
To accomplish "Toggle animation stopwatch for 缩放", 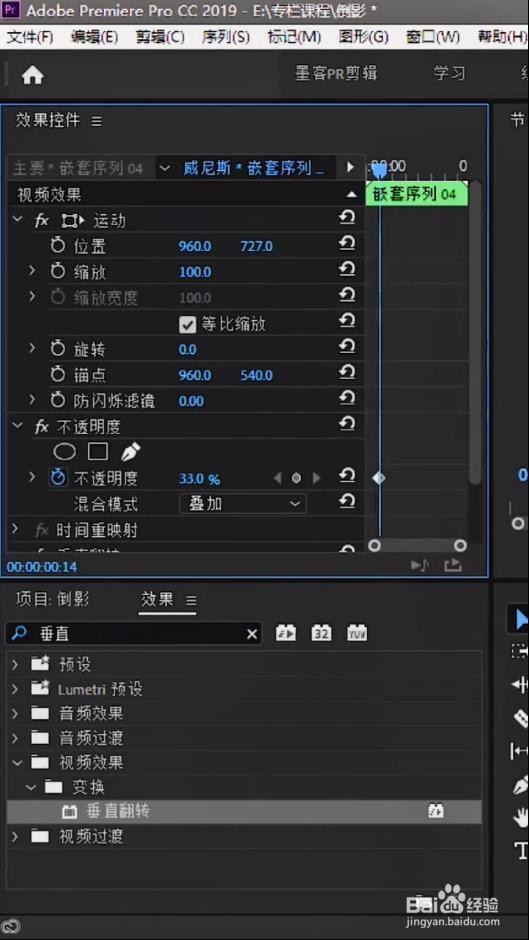I will click(x=58, y=271).
